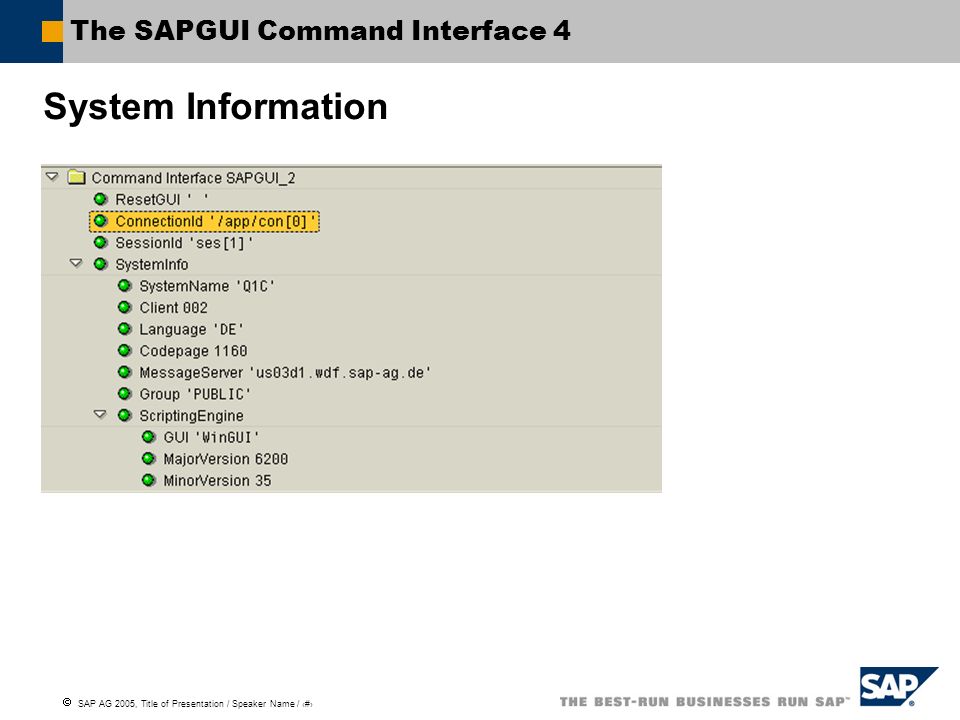Select the MinorVersion 35 entry
960x720 pixels.
(217, 481)
